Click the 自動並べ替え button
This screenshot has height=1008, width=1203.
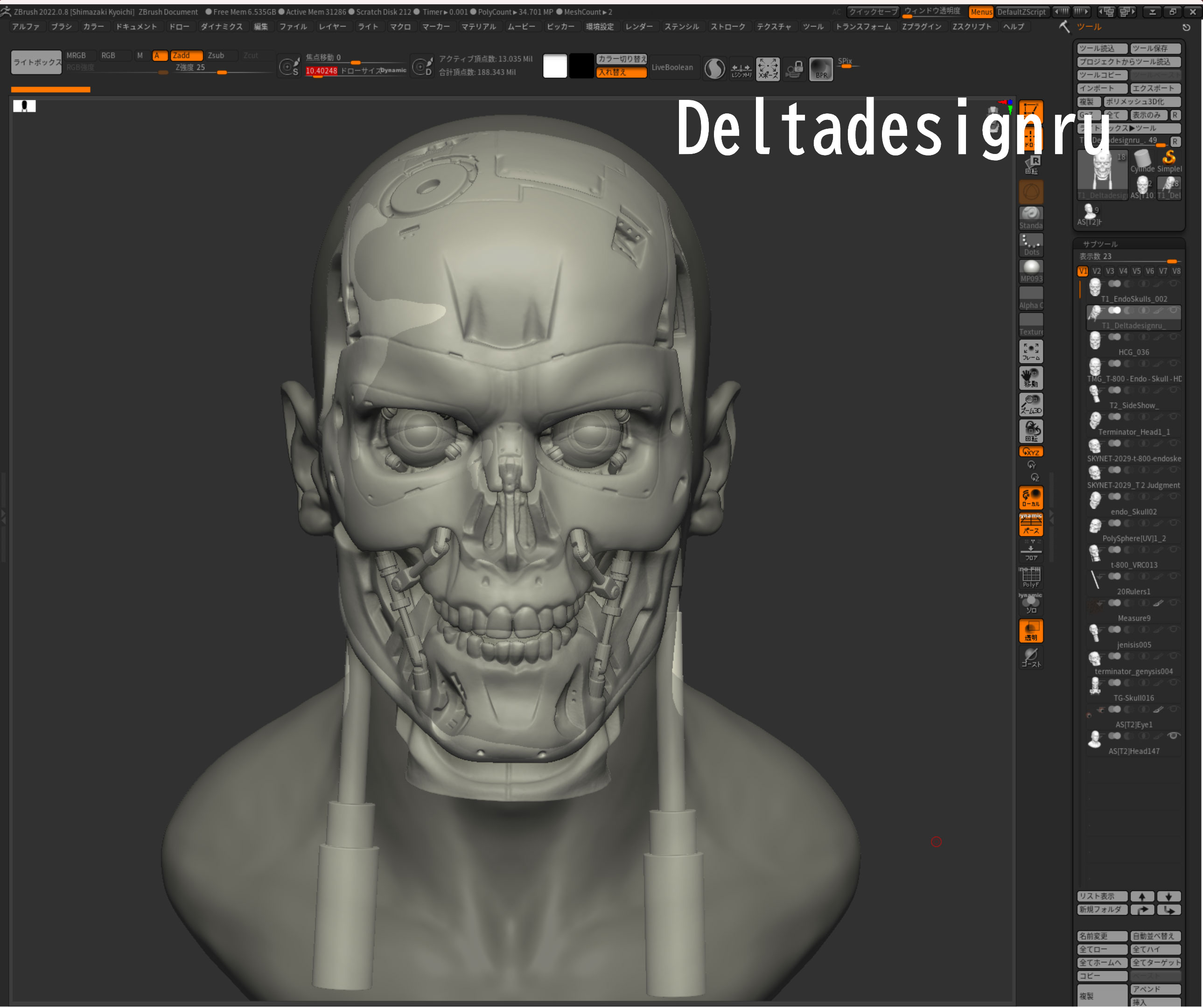(1155, 937)
